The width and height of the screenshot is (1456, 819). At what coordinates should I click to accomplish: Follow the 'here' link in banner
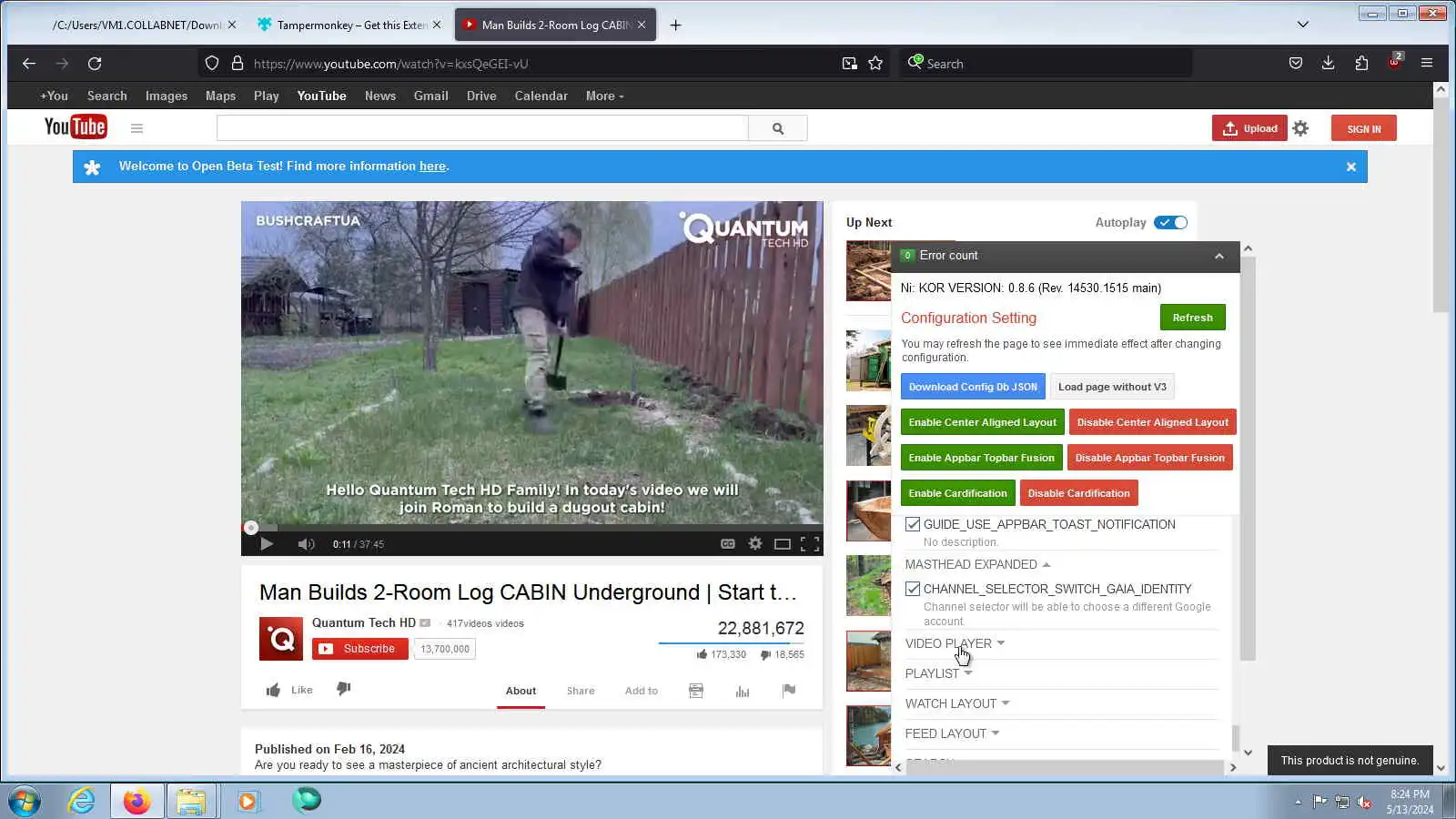pyautogui.click(x=432, y=167)
